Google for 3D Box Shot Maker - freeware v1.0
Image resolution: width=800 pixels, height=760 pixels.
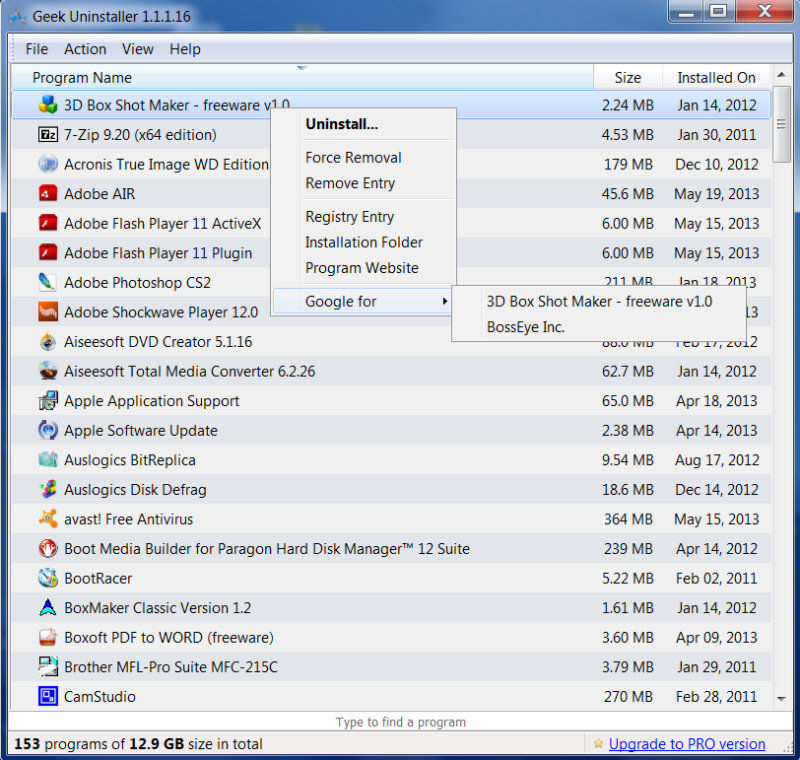coord(599,301)
